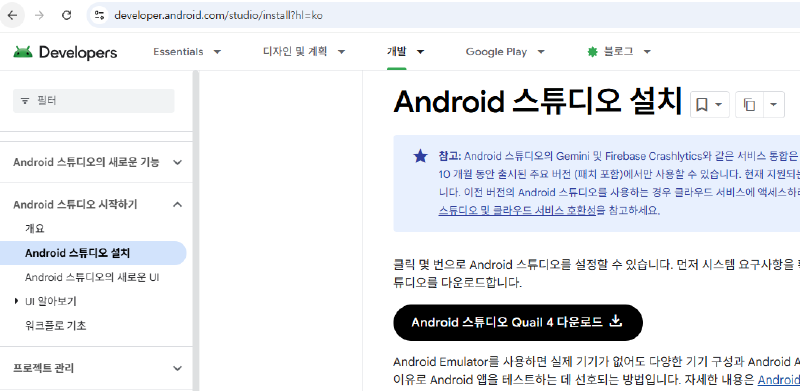
Task: Click the Android 스튜디오 설치 page heading
Action: click(x=538, y=102)
